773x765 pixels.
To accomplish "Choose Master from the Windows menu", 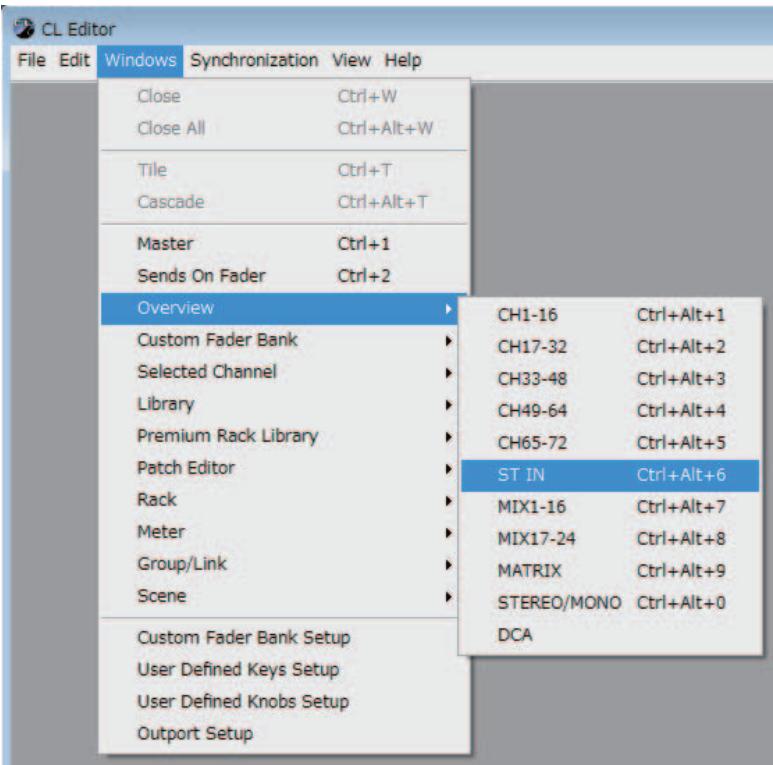I will (284, 243).
